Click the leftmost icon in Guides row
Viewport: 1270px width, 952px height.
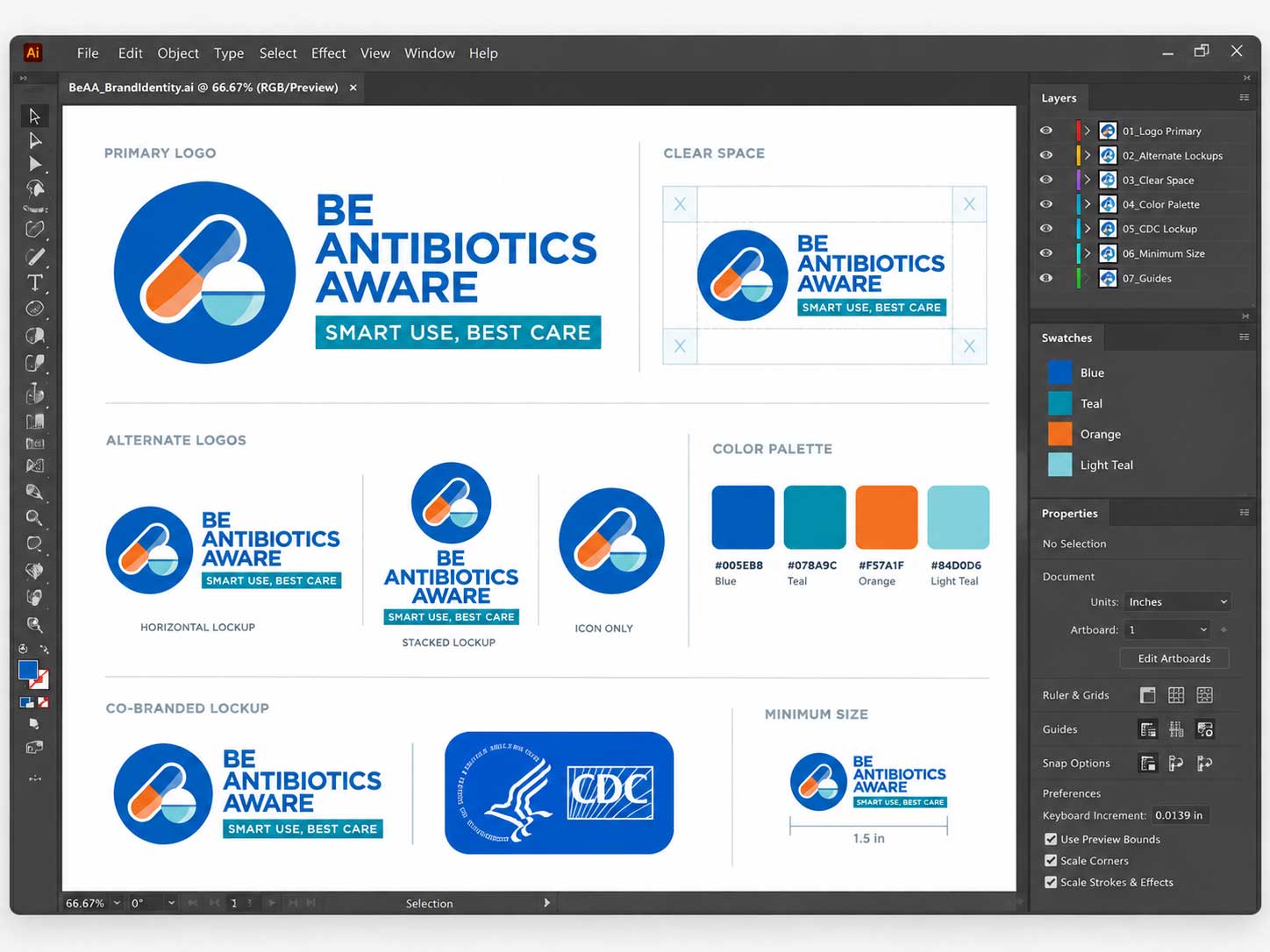[x=1147, y=729]
